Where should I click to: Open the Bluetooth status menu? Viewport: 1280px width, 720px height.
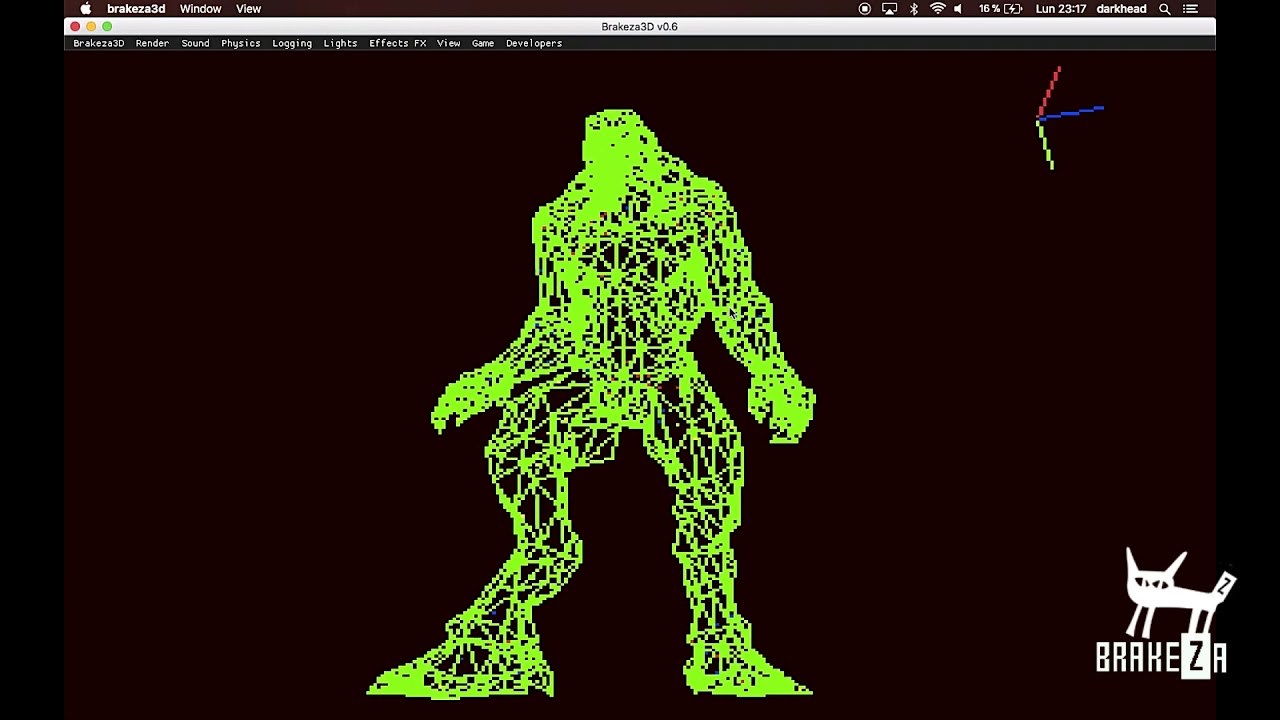914,9
